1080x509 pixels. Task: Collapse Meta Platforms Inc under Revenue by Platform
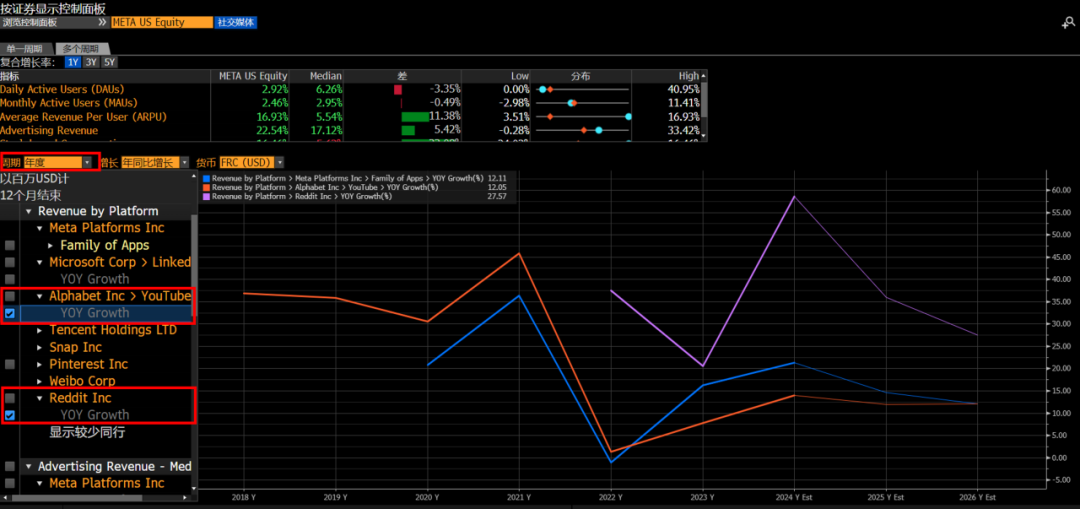[41, 228]
